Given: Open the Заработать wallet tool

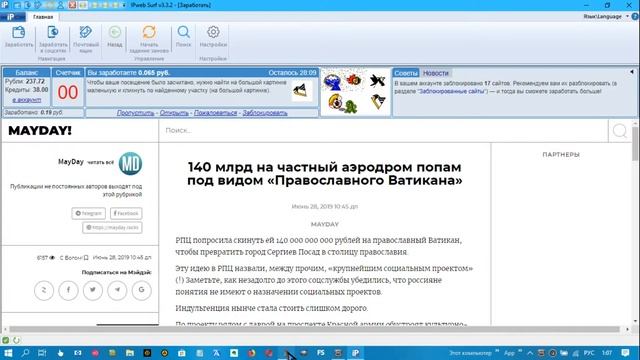Looking at the screenshot, I should point(19,37).
